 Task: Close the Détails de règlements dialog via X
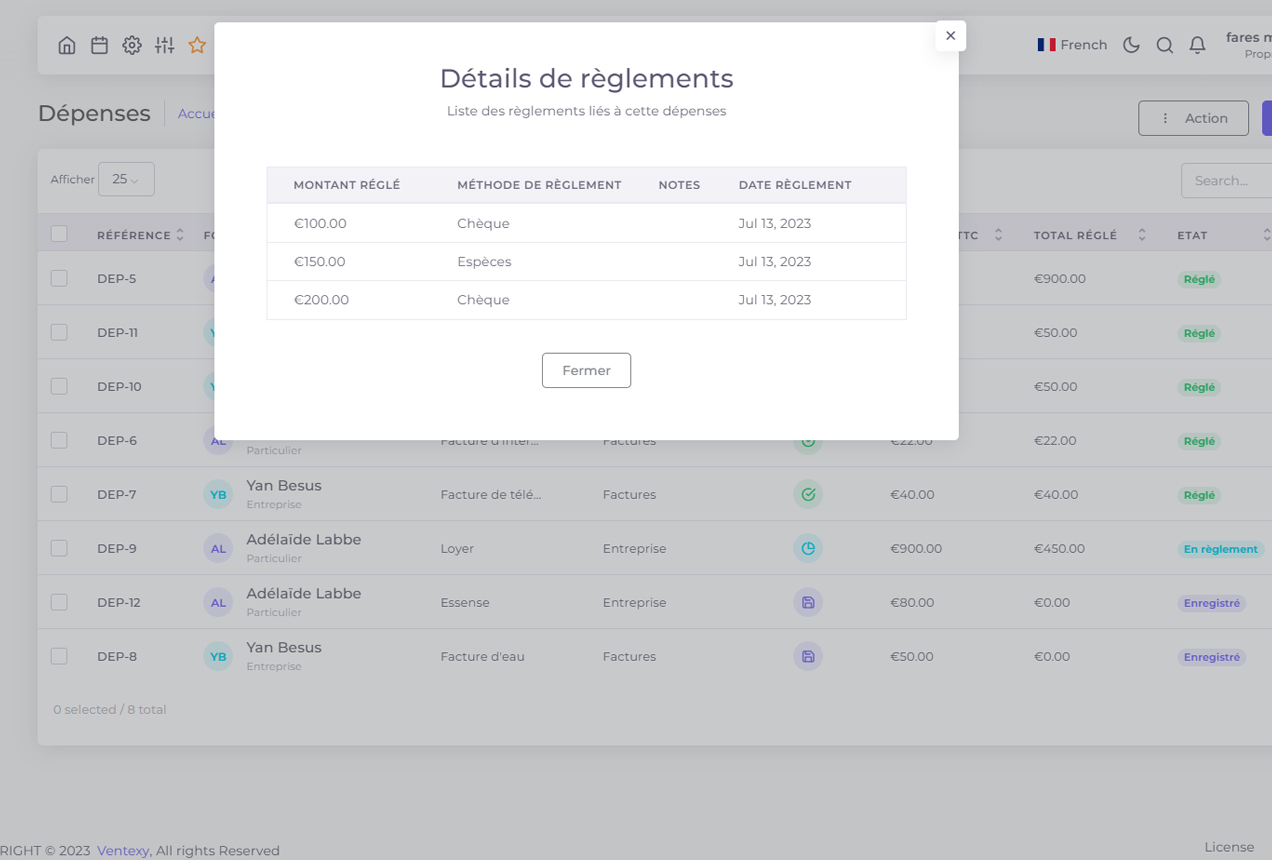click(x=950, y=35)
